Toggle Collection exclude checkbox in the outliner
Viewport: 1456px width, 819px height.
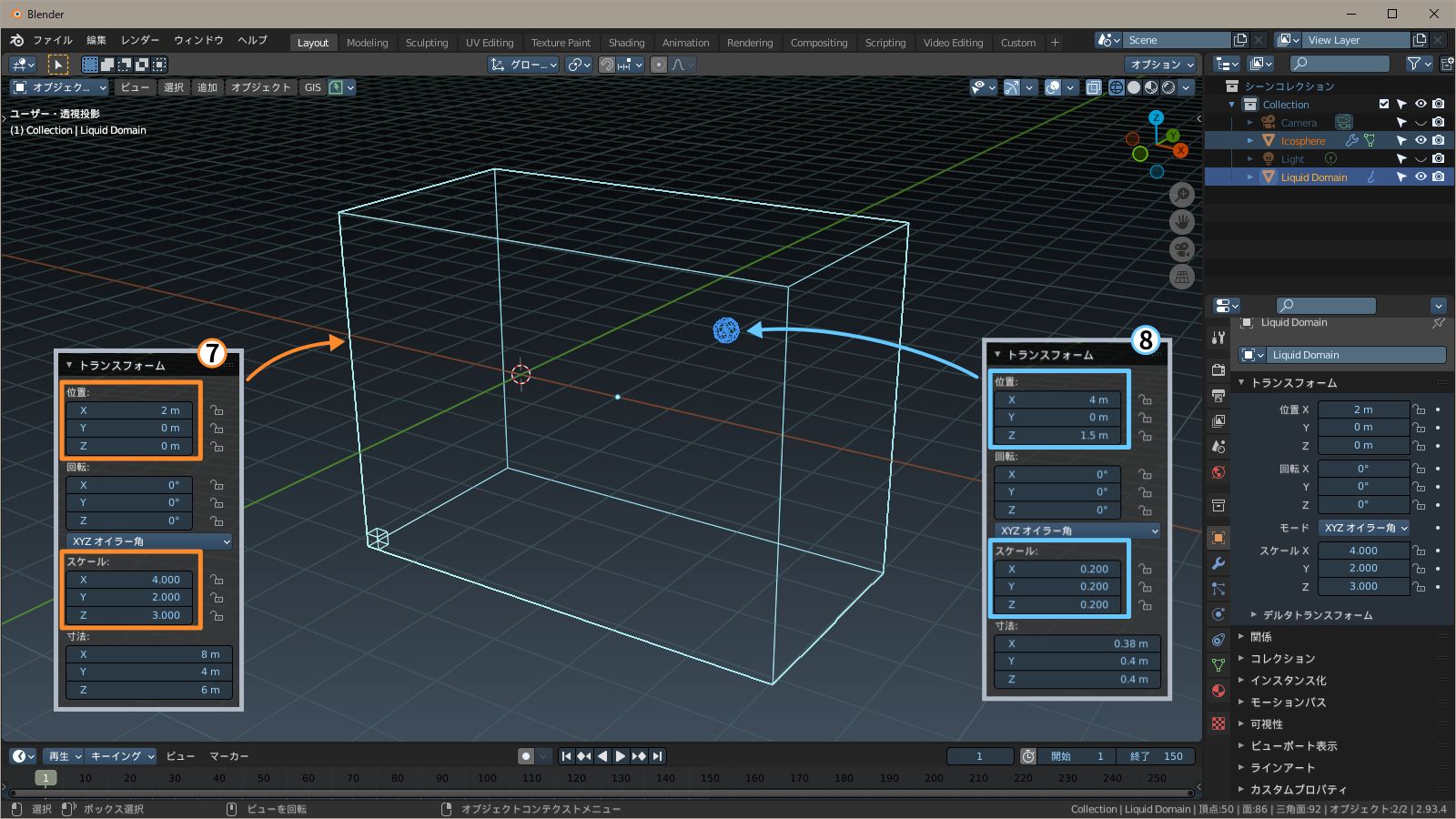1384,105
